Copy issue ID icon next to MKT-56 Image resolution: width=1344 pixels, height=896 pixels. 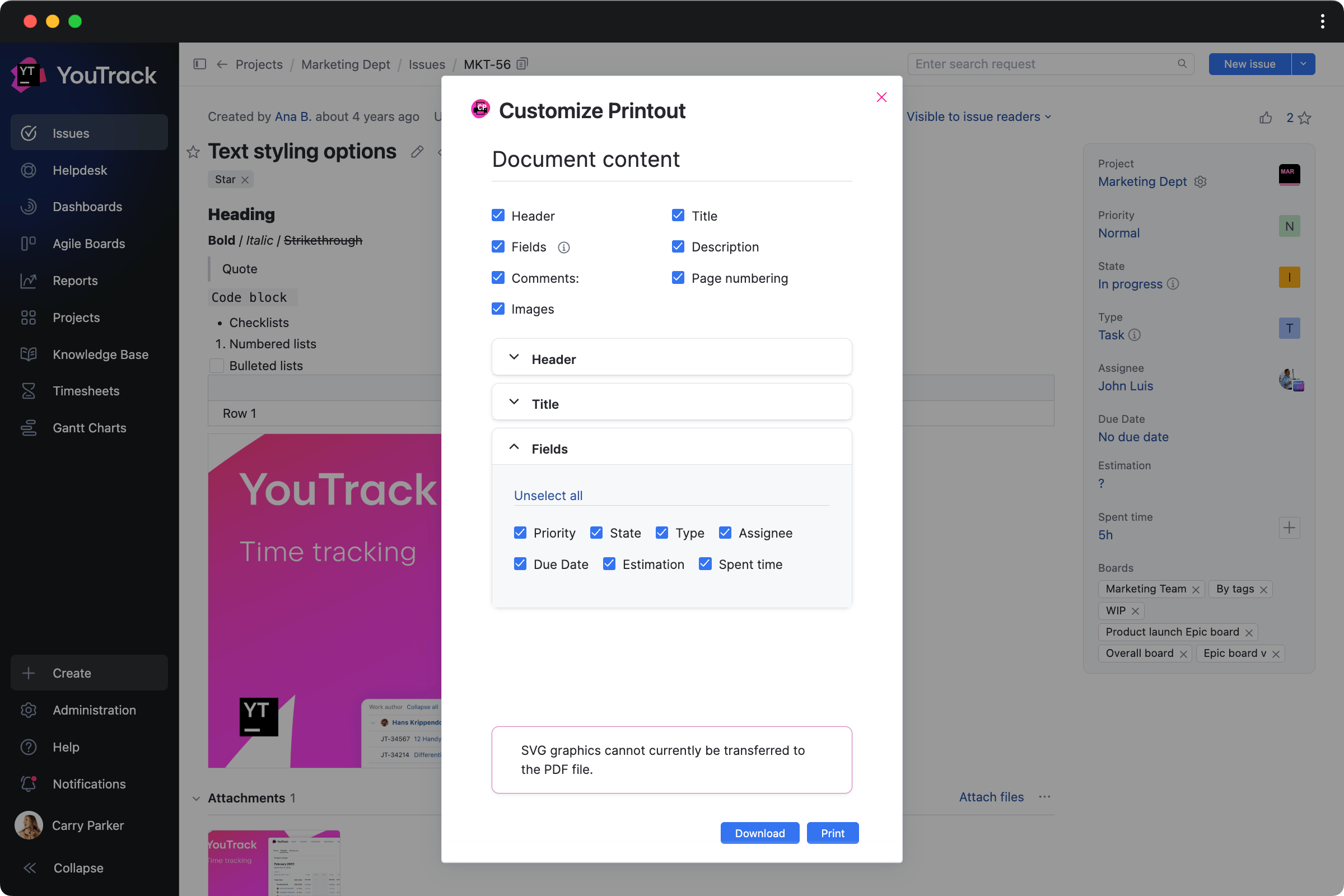522,64
